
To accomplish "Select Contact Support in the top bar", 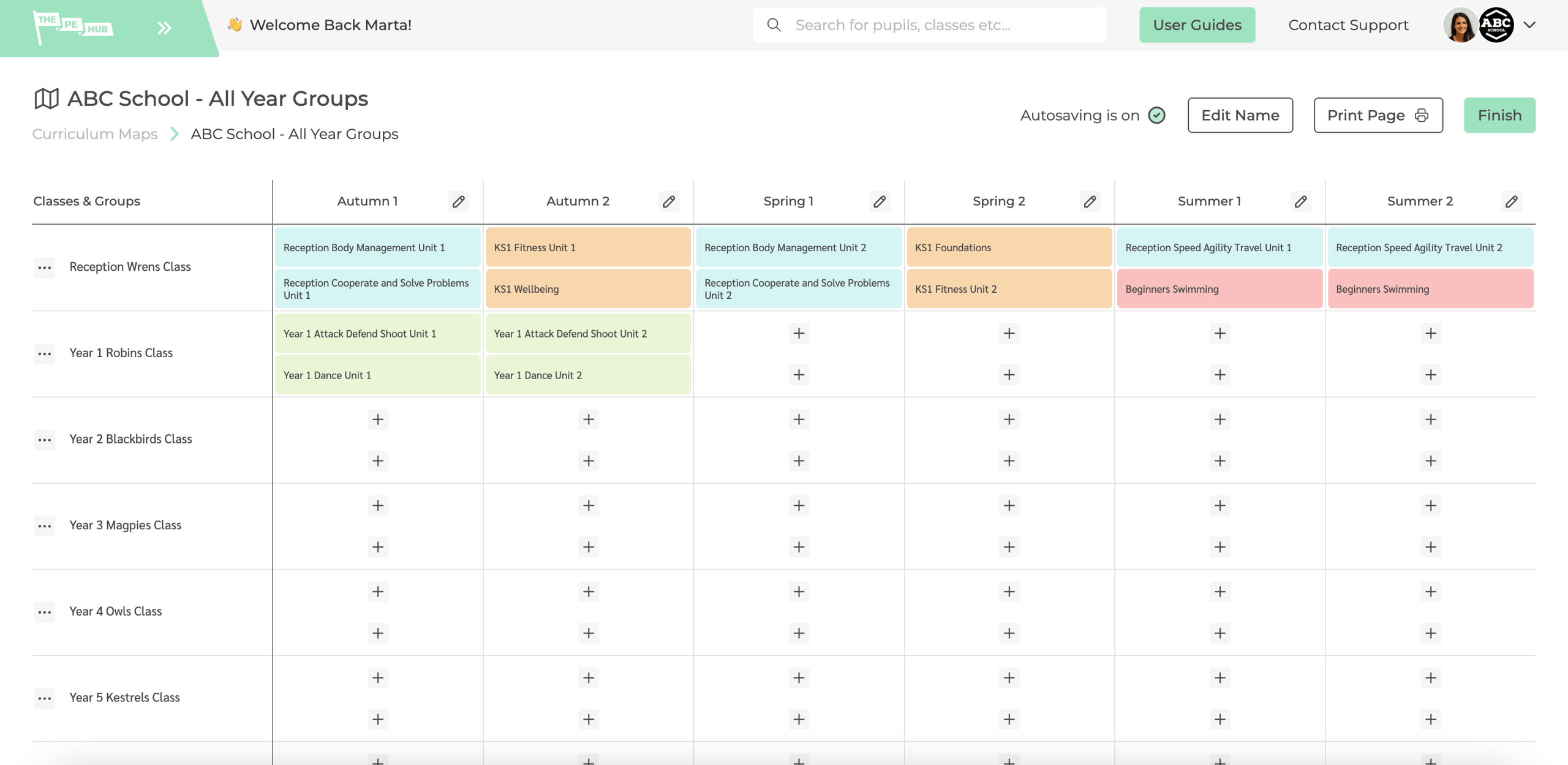I will [x=1347, y=24].
